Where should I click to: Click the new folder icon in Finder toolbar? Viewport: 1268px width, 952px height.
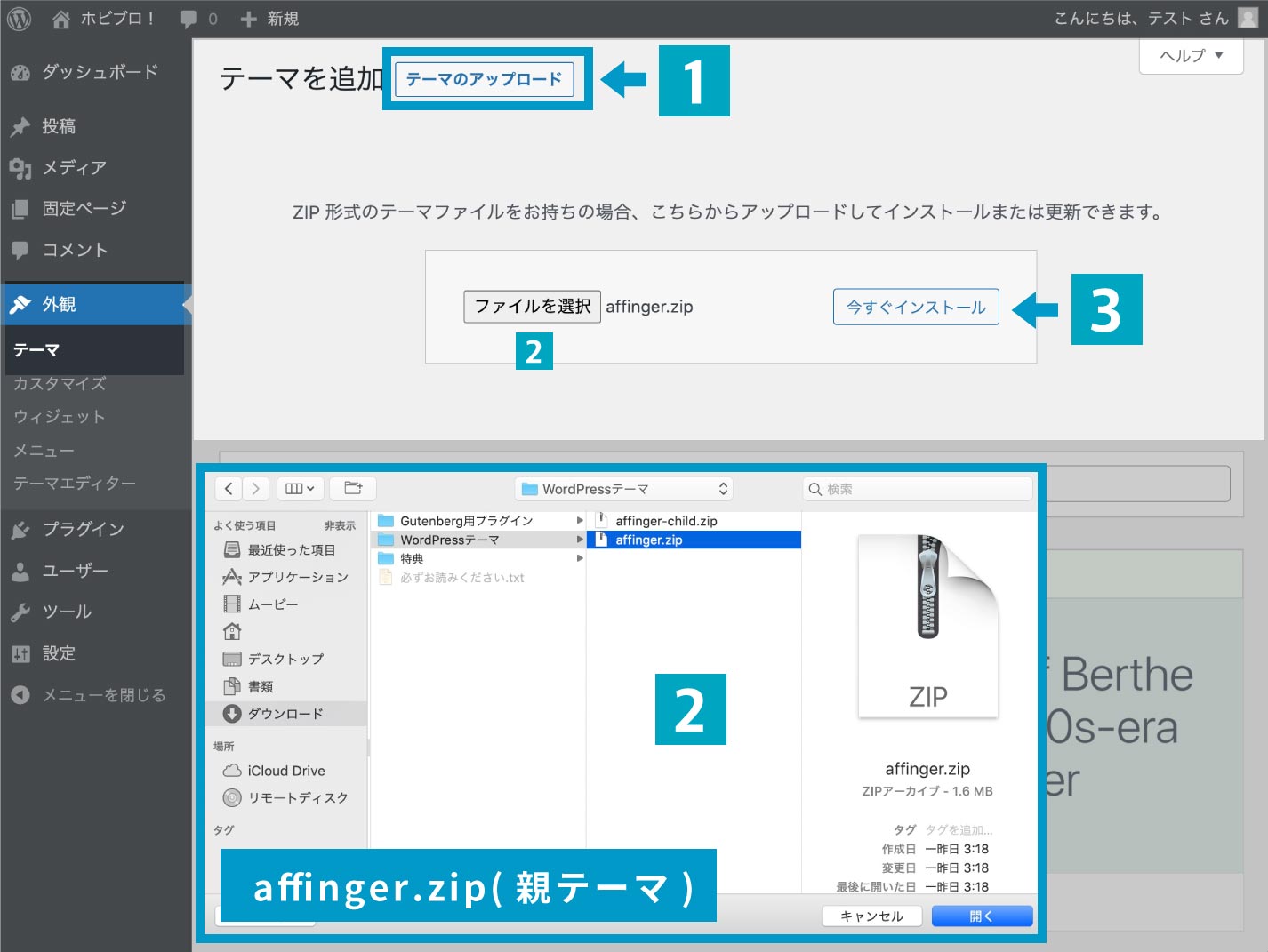click(352, 488)
